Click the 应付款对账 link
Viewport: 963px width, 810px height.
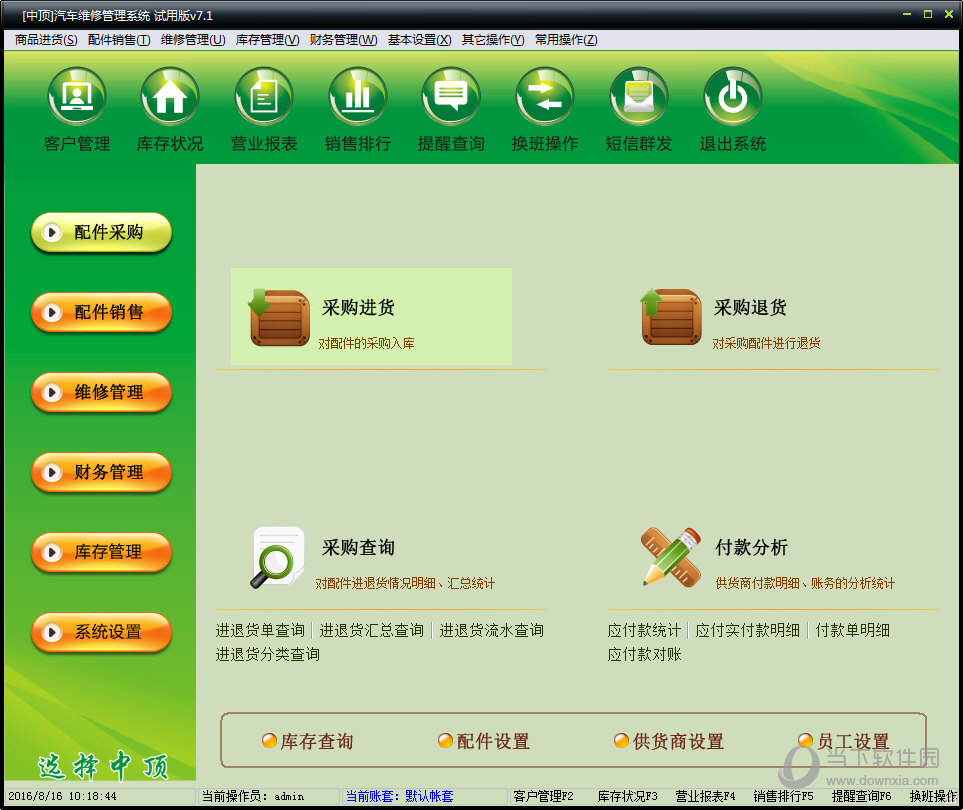[644, 654]
